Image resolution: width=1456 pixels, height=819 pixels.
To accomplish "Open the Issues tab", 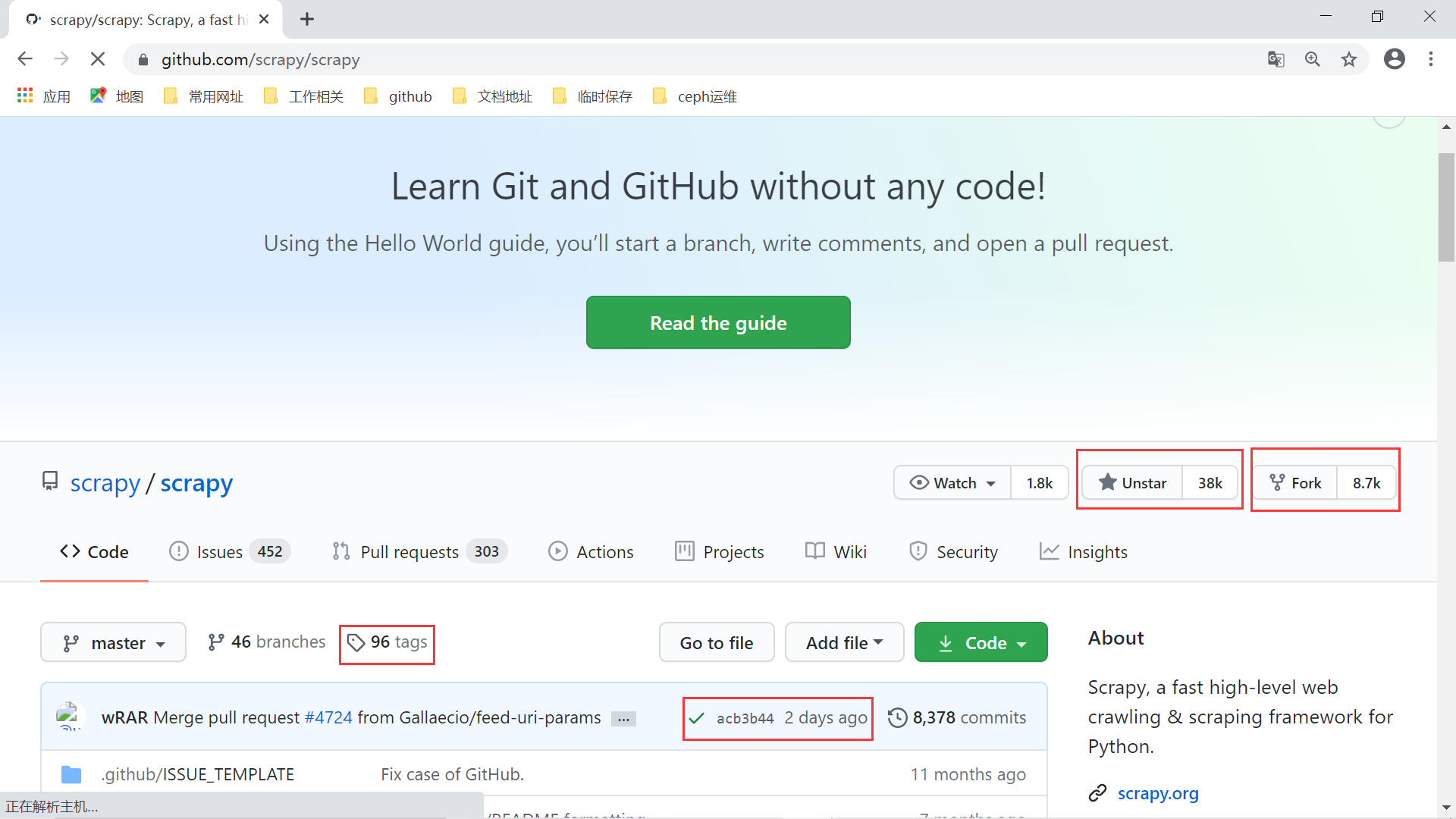I will click(x=230, y=552).
